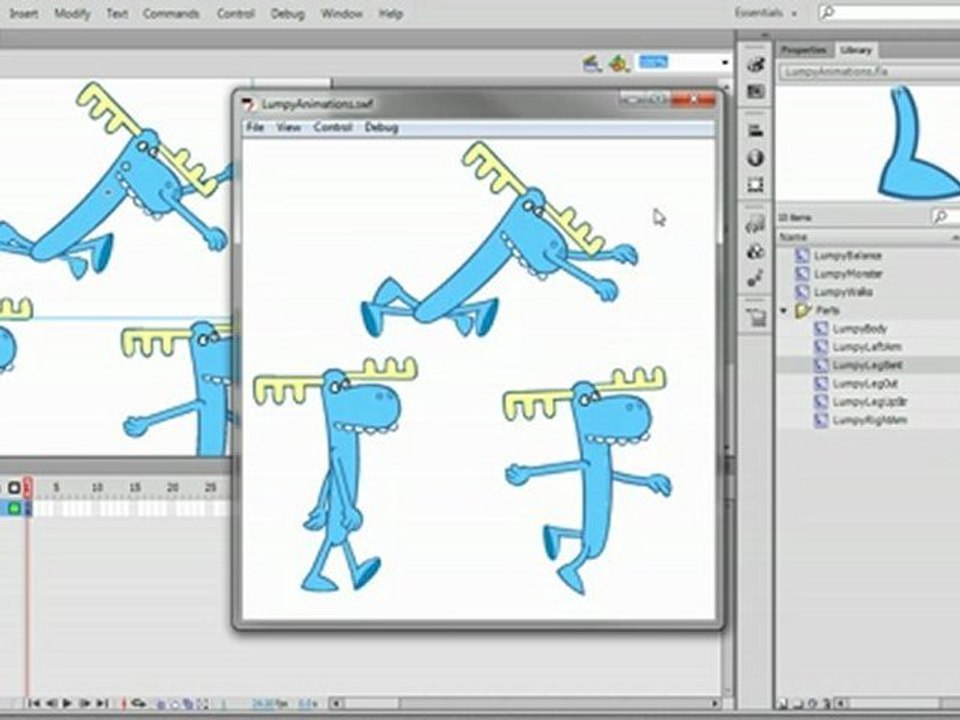960x720 pixels.
Task: Select the LumpyLeftArm symbol in the Library
Action: point(869,347)
